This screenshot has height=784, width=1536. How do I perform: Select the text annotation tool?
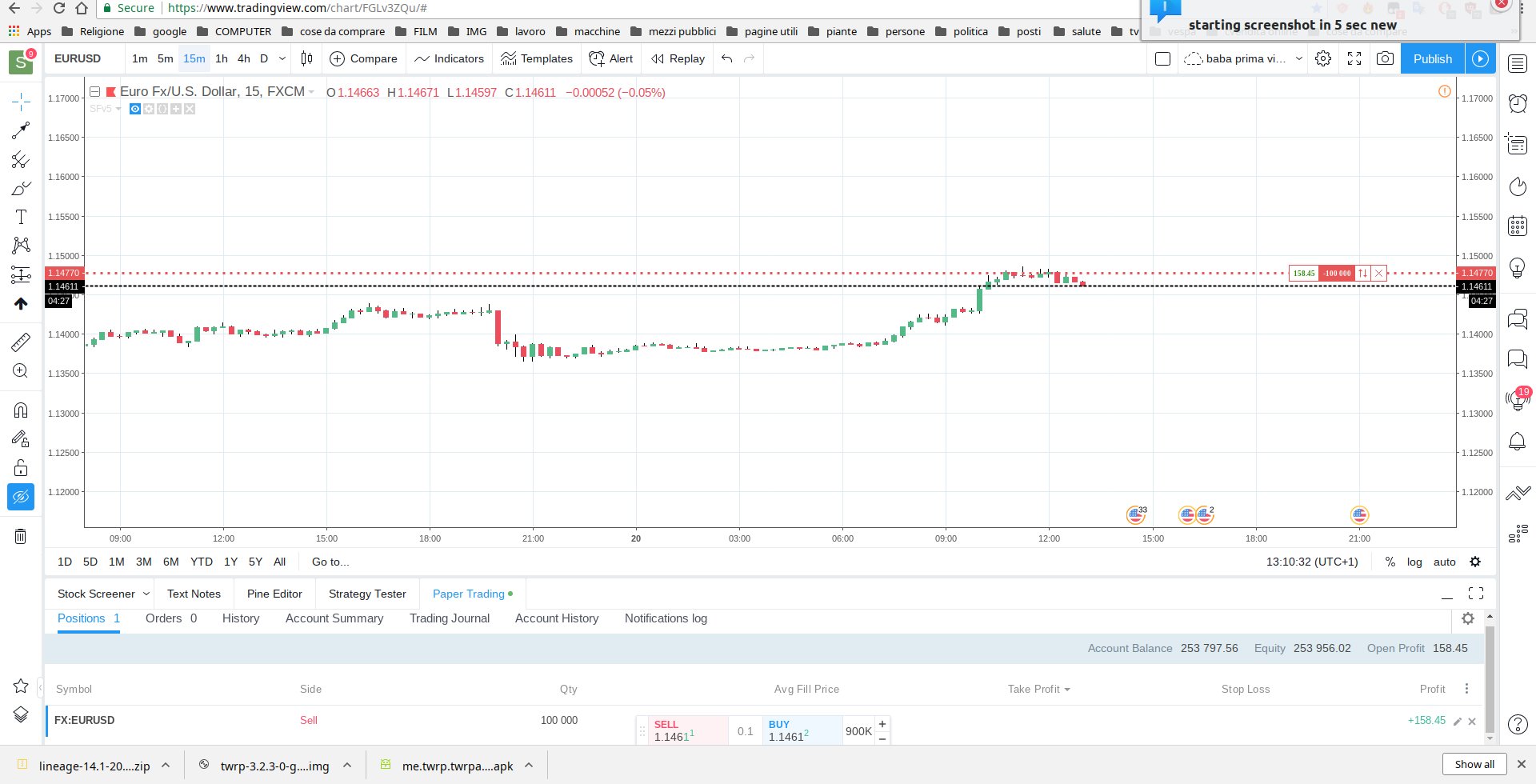point(21,217)
